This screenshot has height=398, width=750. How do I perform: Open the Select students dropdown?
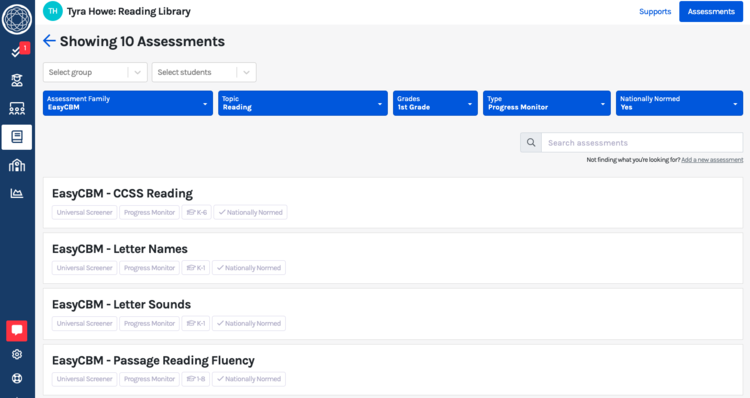click(204, 72)
